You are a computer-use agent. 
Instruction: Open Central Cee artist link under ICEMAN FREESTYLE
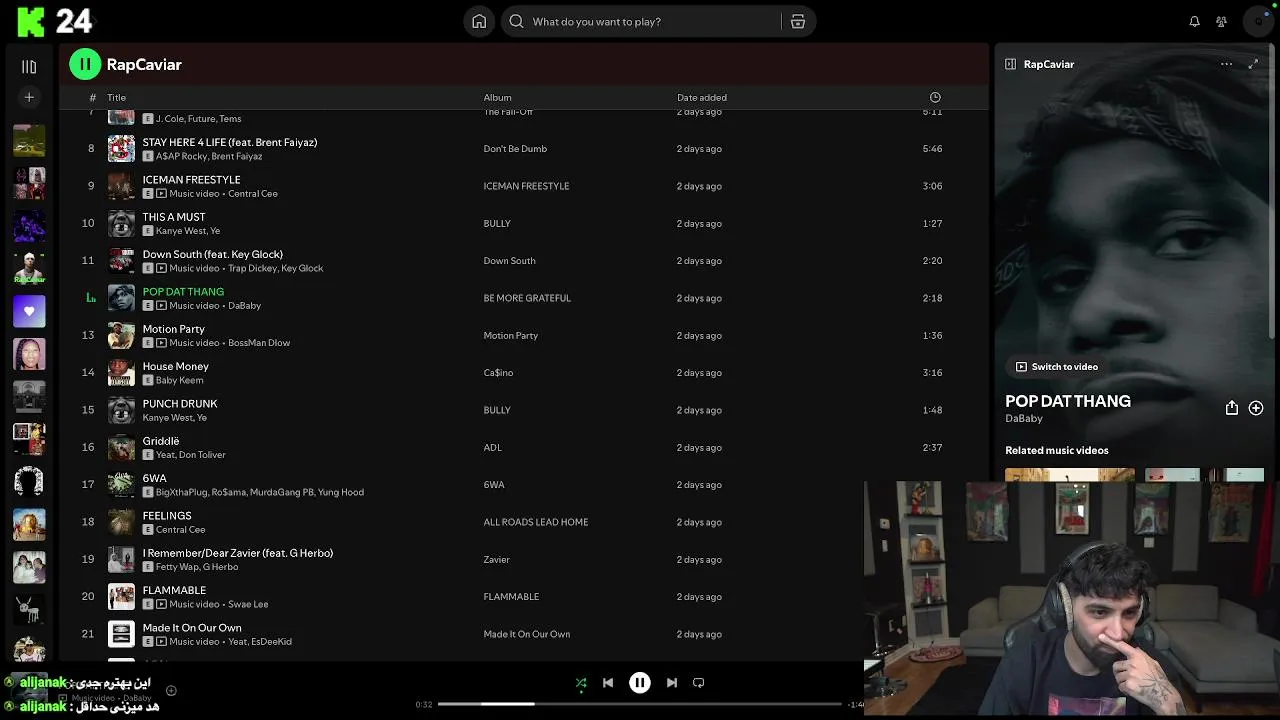point(253,194)
